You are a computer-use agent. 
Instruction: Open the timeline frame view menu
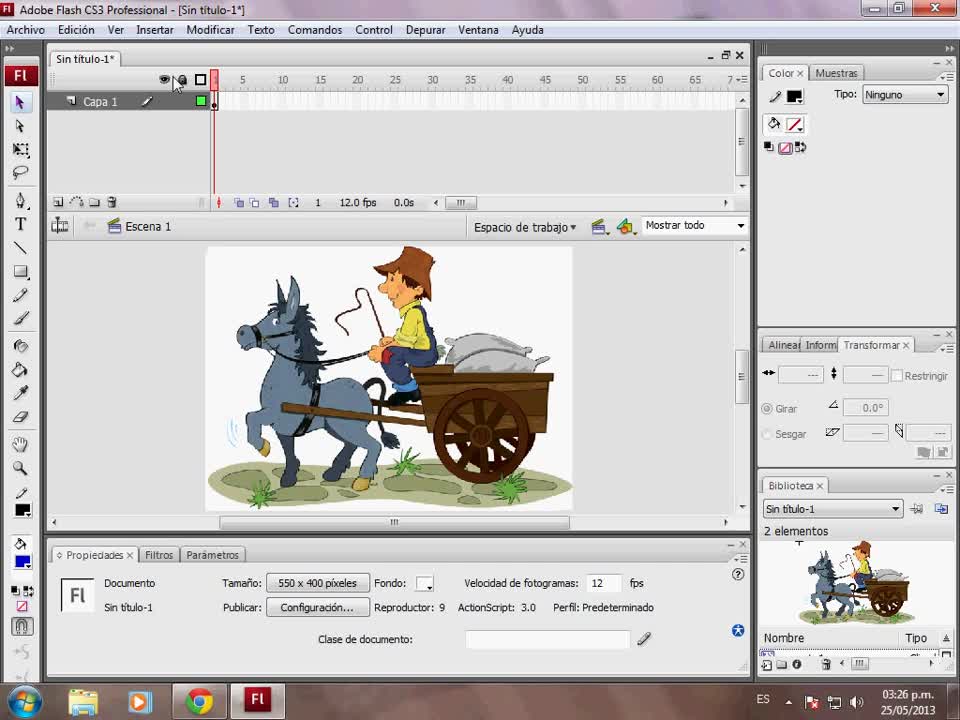click(x=741, y=80)
